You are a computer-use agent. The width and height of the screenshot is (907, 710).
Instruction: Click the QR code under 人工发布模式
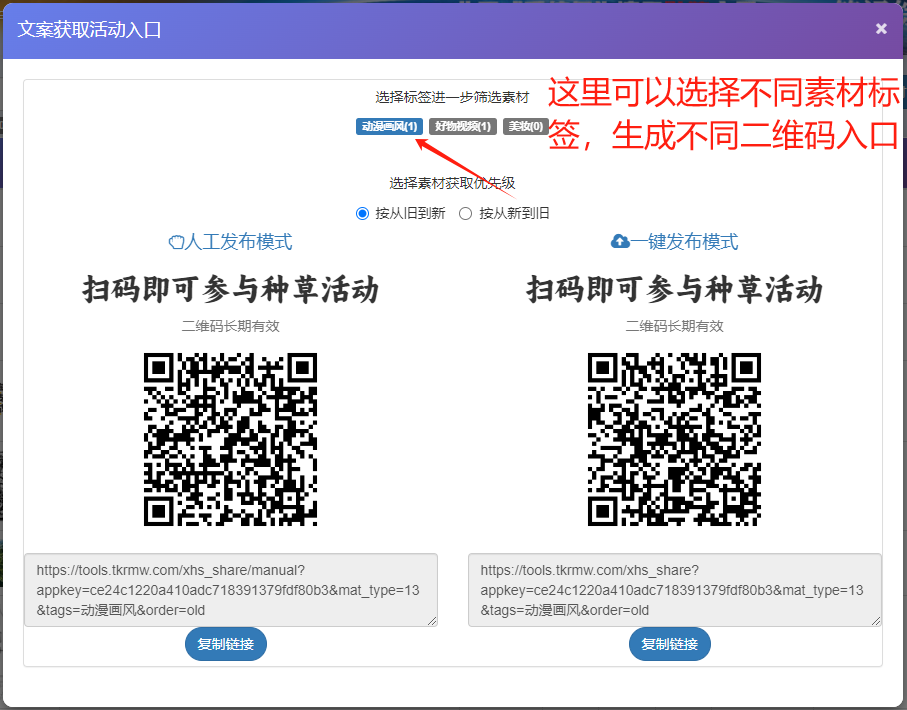coord(231,439)
